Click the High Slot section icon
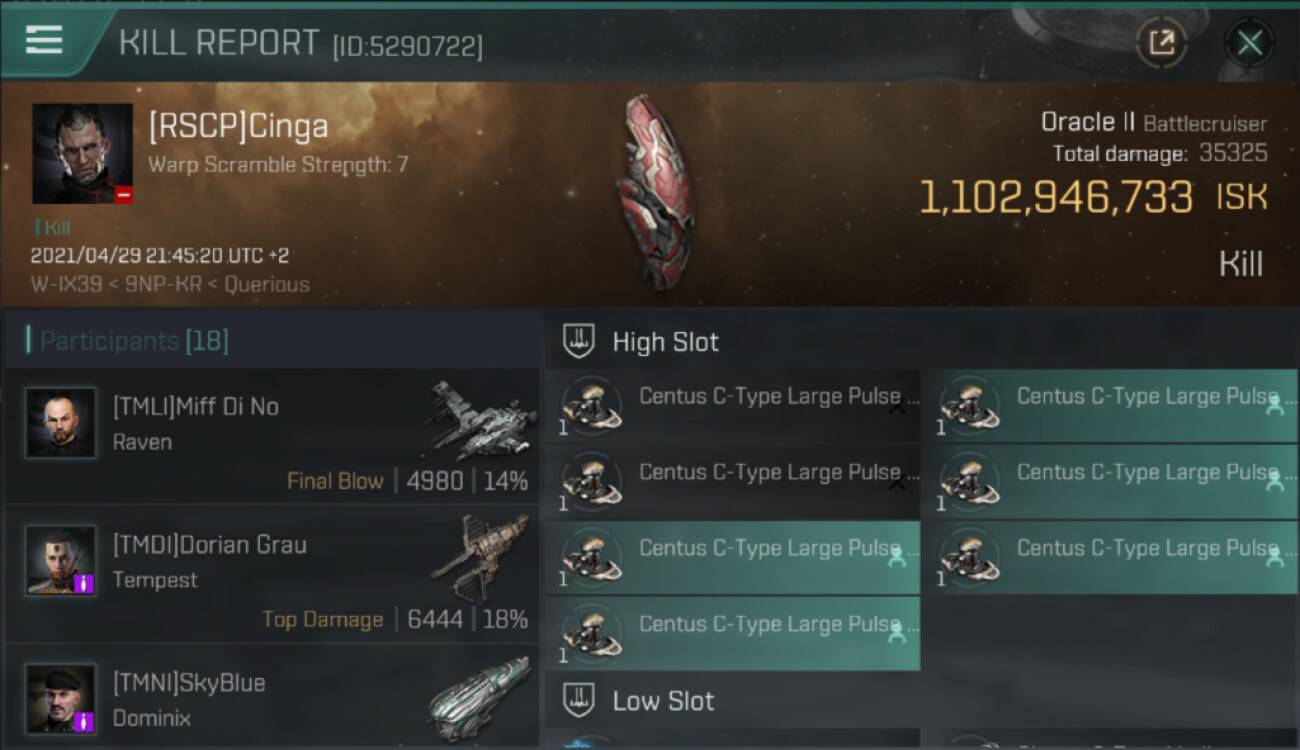The image size is (1300, 750). pyautogui.click(x=579, y=341)
